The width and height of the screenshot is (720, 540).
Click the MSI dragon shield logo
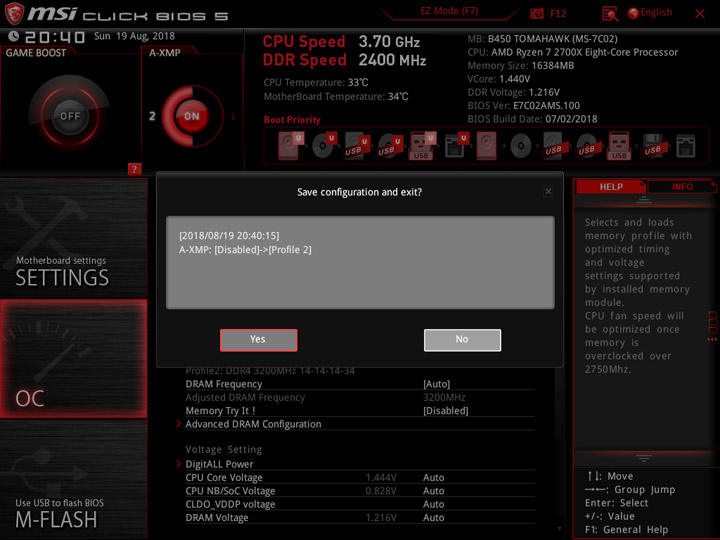click(x=14, y=13)
